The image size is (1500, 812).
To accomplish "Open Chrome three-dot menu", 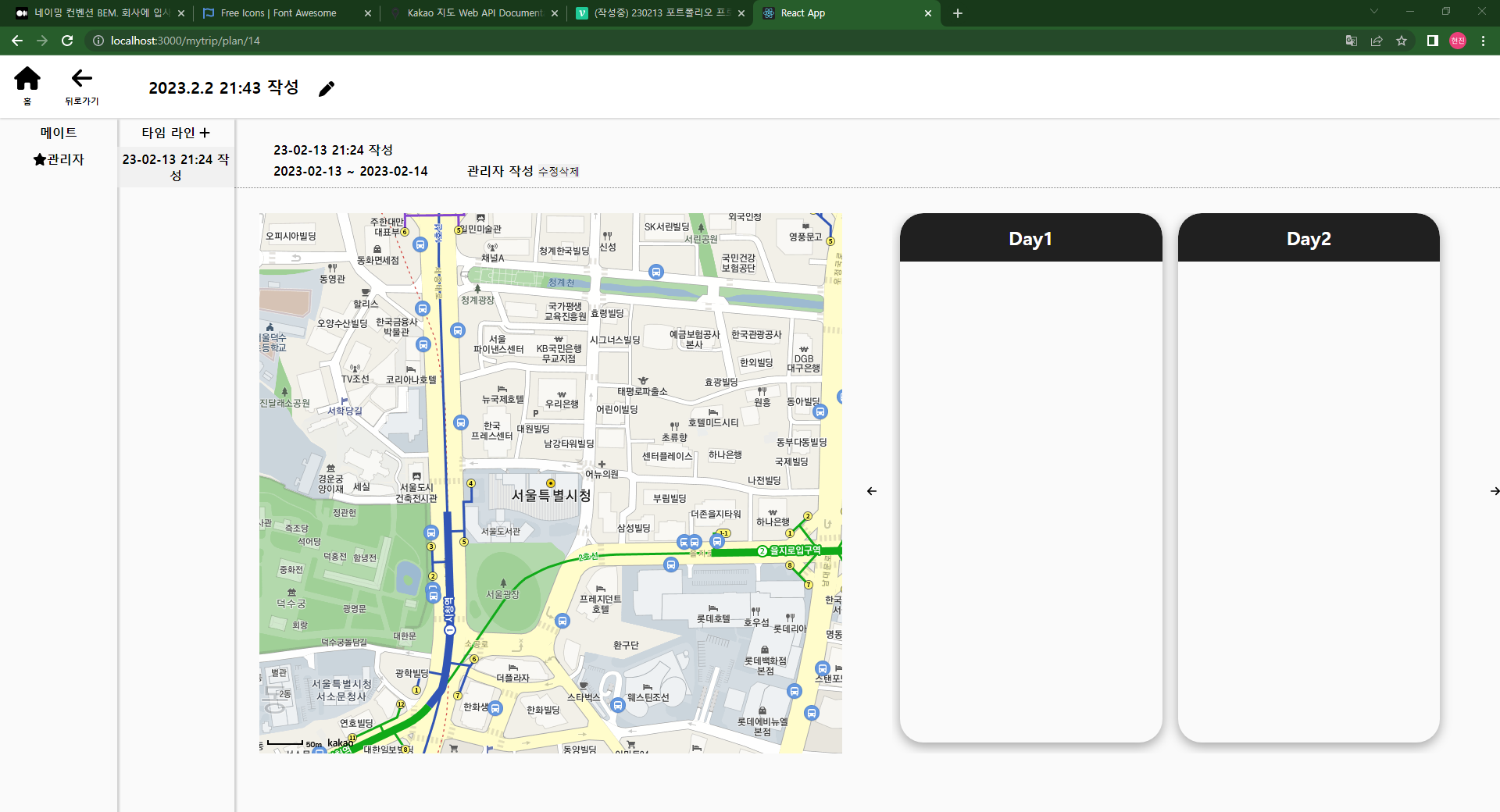I will (1483, 41).
